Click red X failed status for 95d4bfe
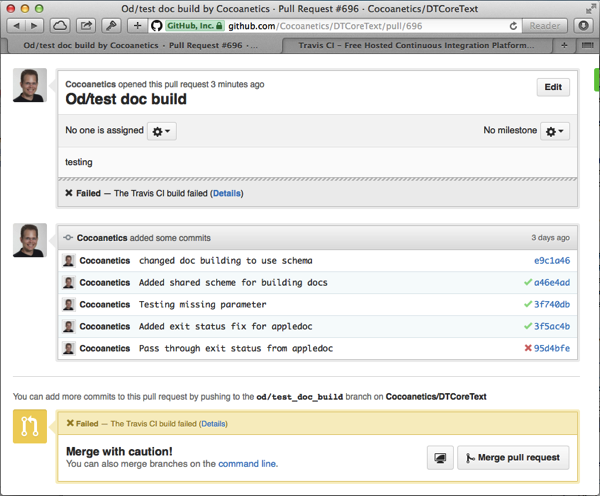 (528, 348)
